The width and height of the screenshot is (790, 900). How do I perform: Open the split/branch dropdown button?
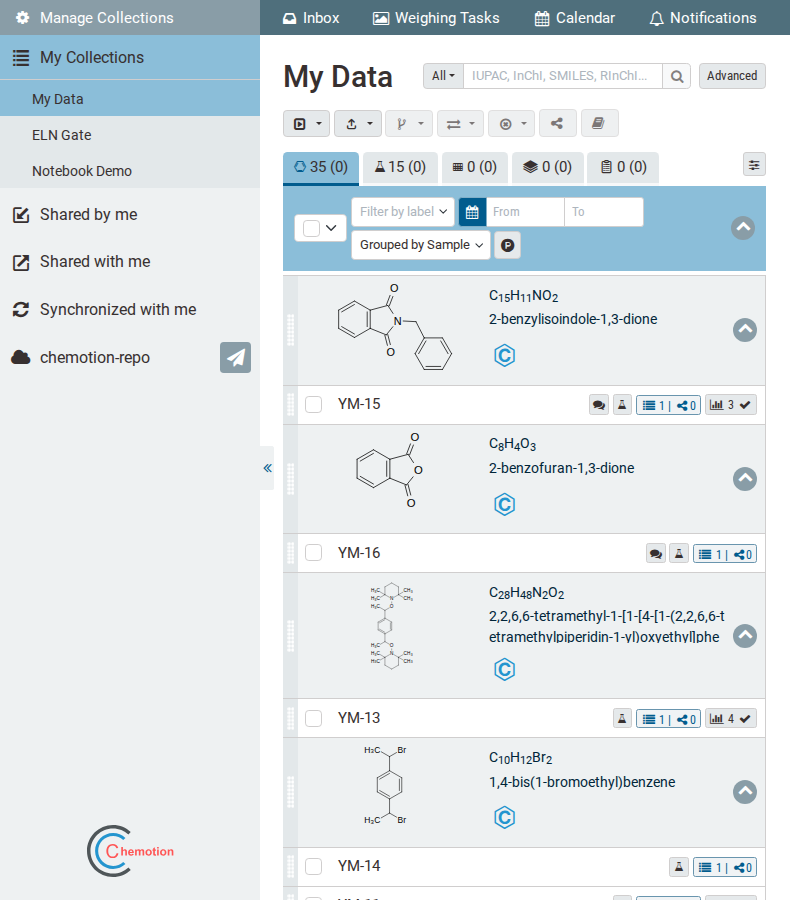pos(409,123)
